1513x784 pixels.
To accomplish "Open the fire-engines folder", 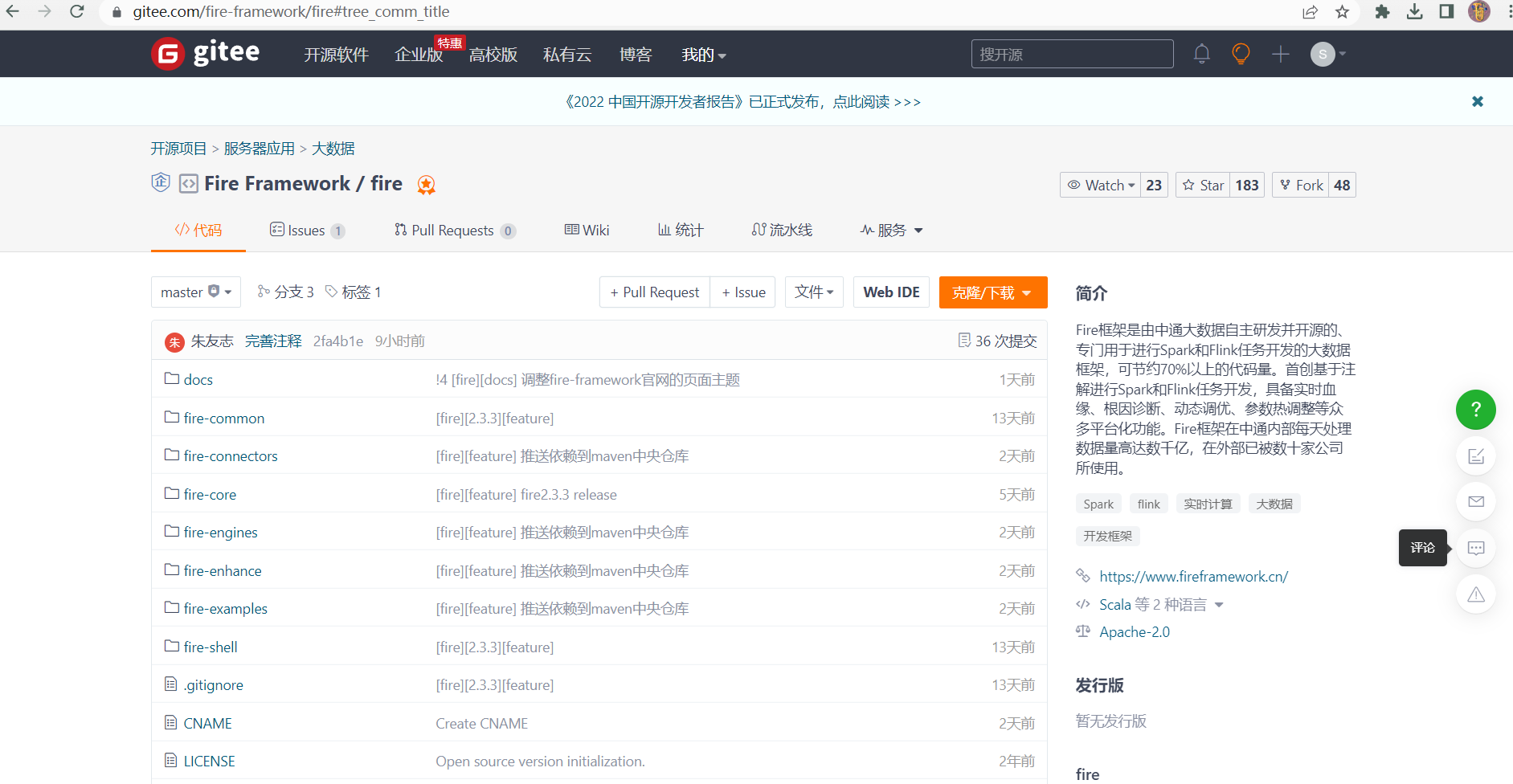I will (220, 532).
